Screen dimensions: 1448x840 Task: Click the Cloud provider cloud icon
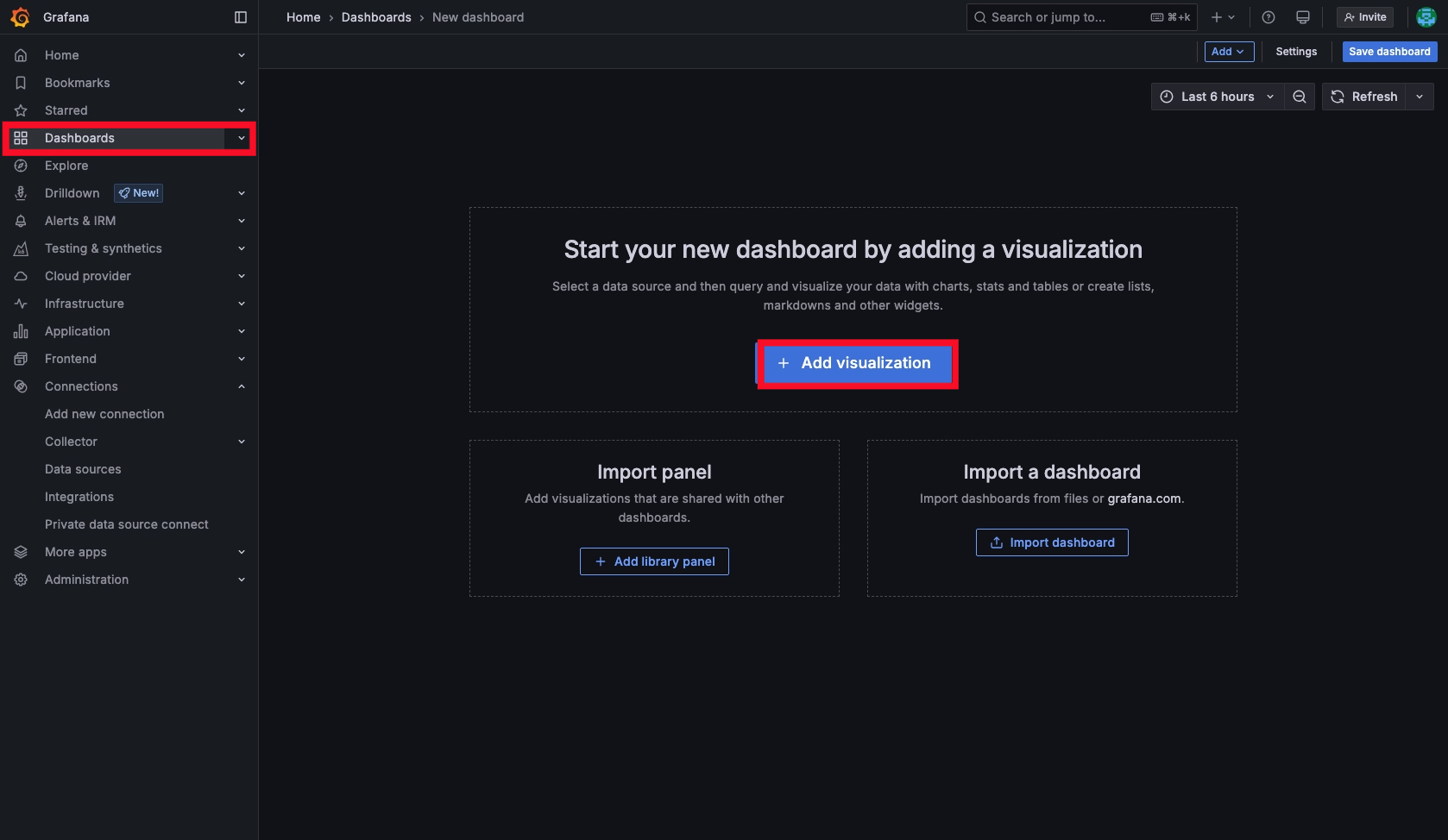click(x=21, y=276)
